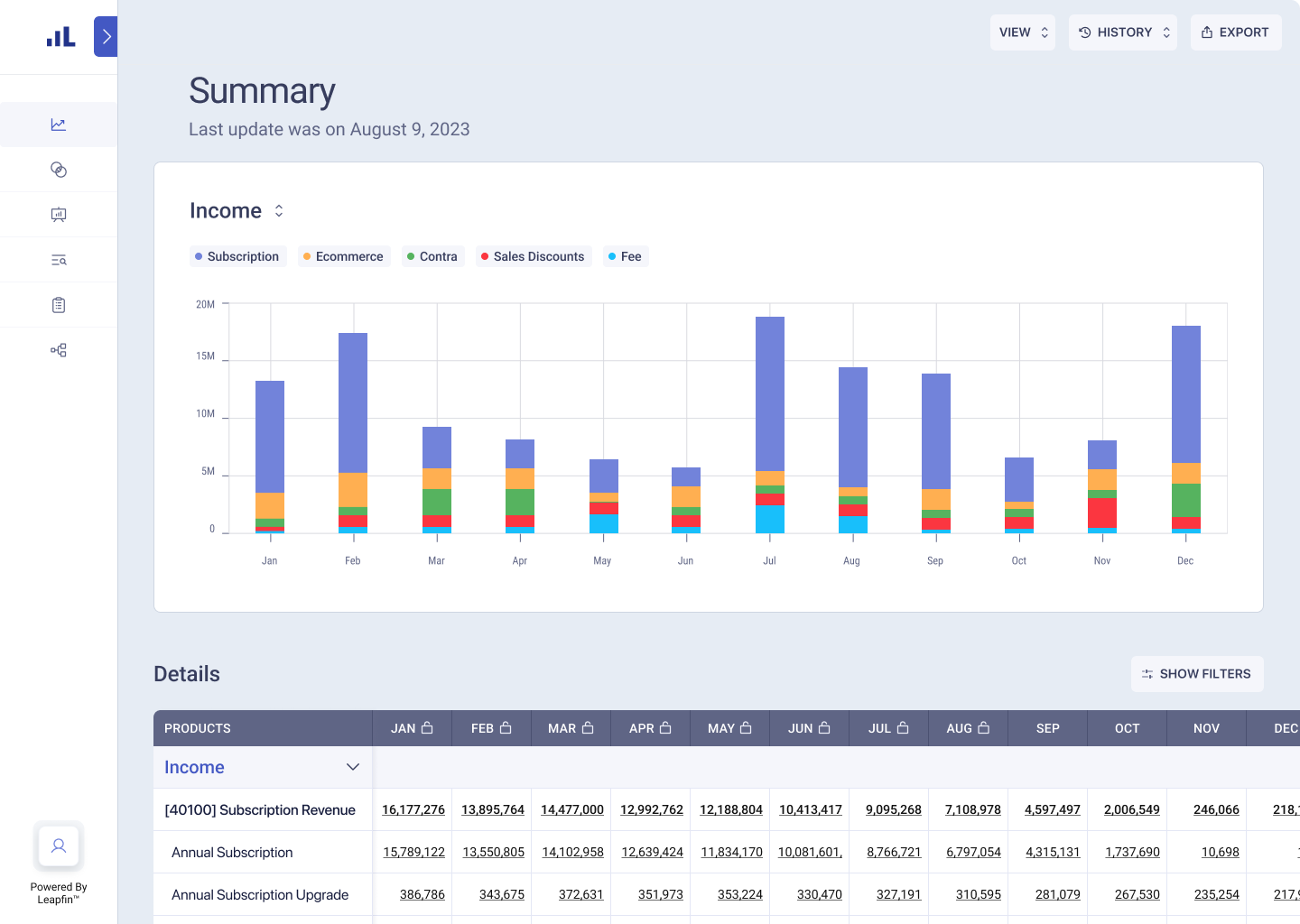The image size is (1300, 924).
Task: Click the SHOW FILTERS control
Action: [x=1197, y=673]
